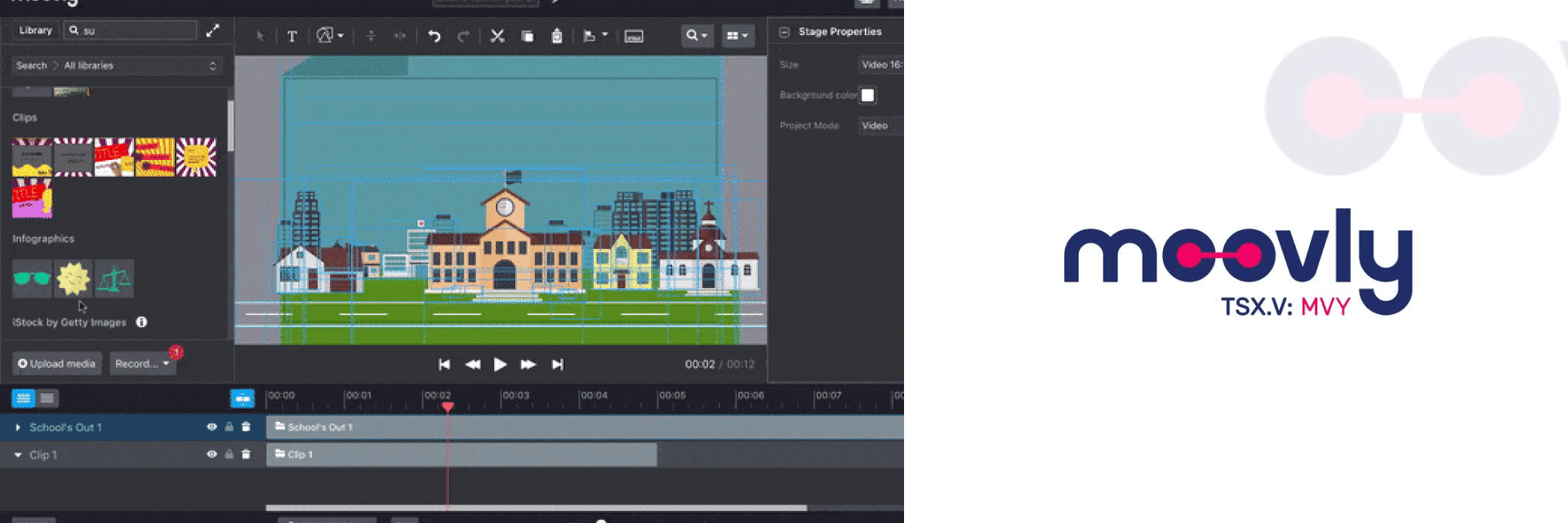Expand the library panel with arrows icon

pos(213,30)
